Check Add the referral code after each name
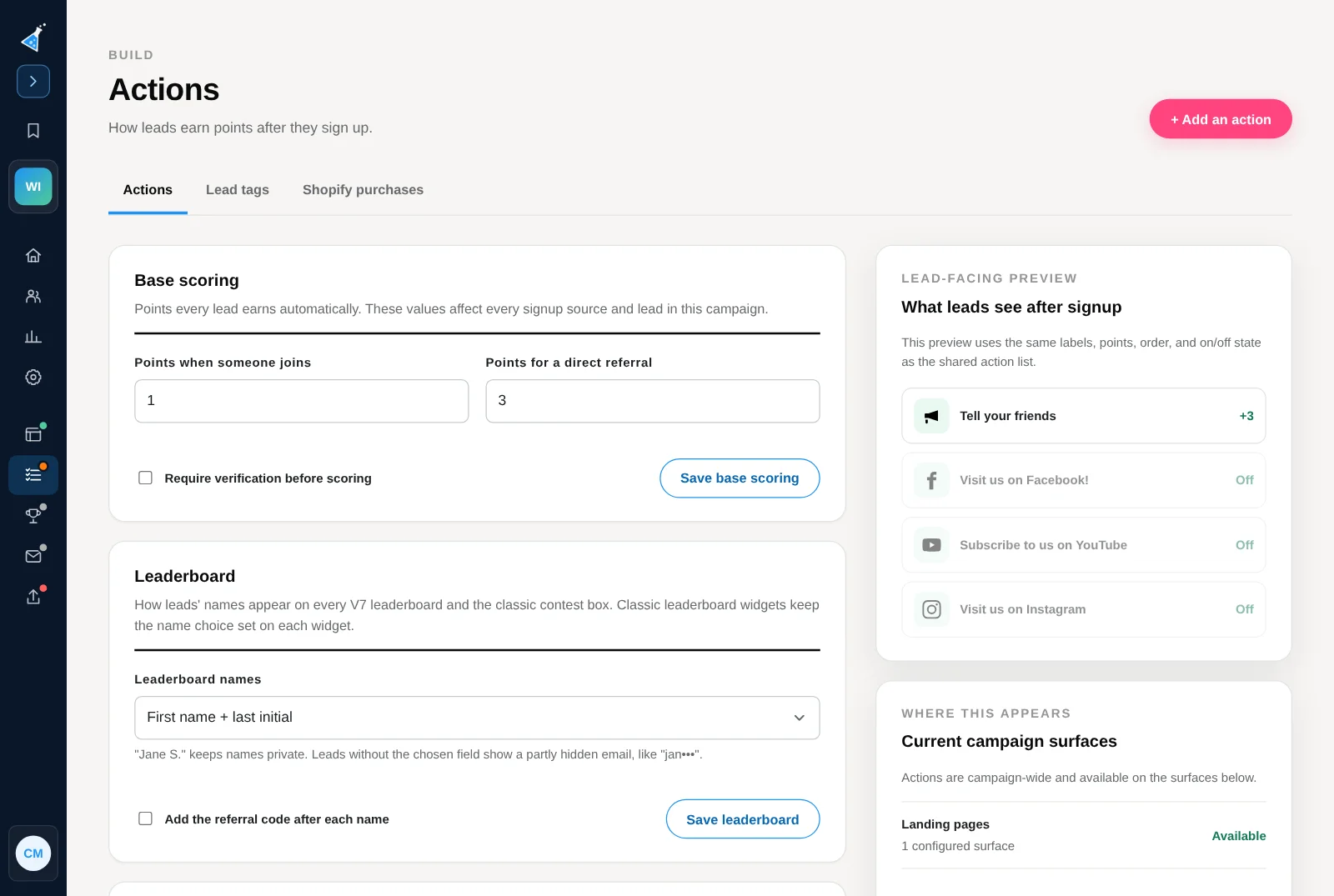This screenshot has height=896, width=1334. 145,818
